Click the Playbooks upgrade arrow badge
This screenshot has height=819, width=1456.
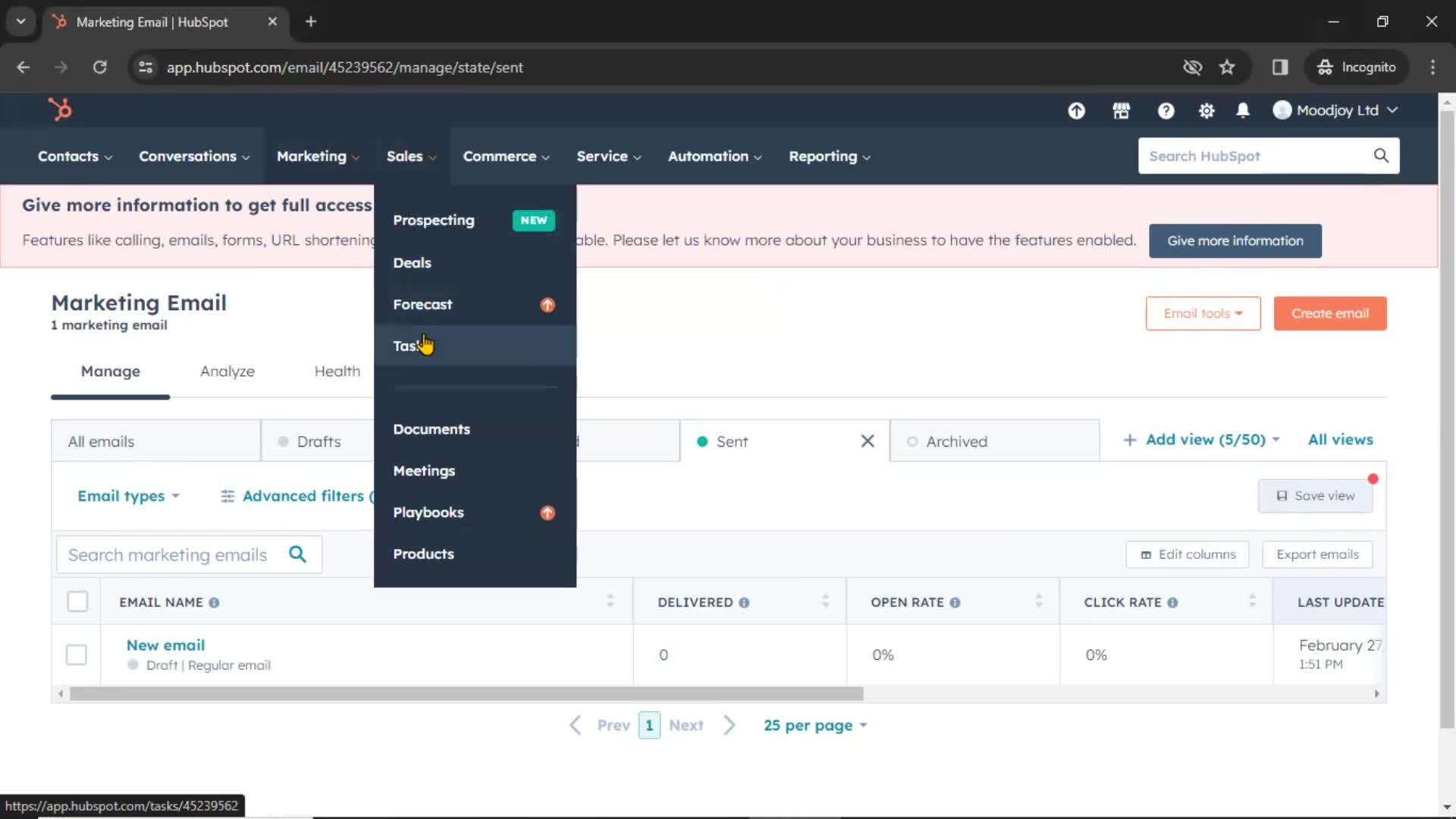548,513
